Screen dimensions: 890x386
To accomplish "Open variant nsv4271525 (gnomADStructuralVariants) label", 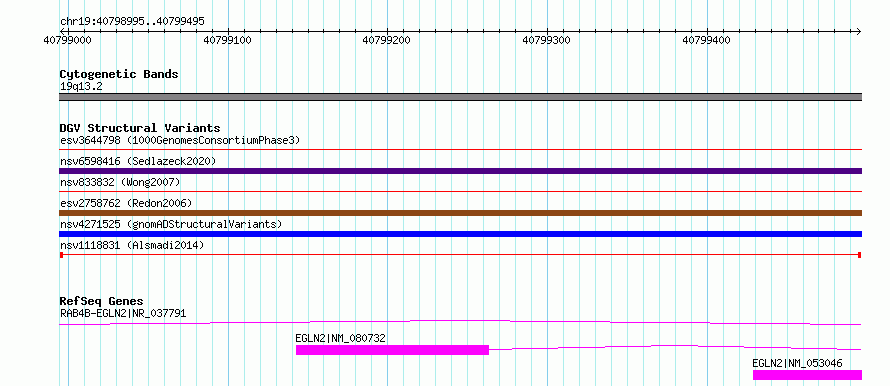I will click(170, 224).
